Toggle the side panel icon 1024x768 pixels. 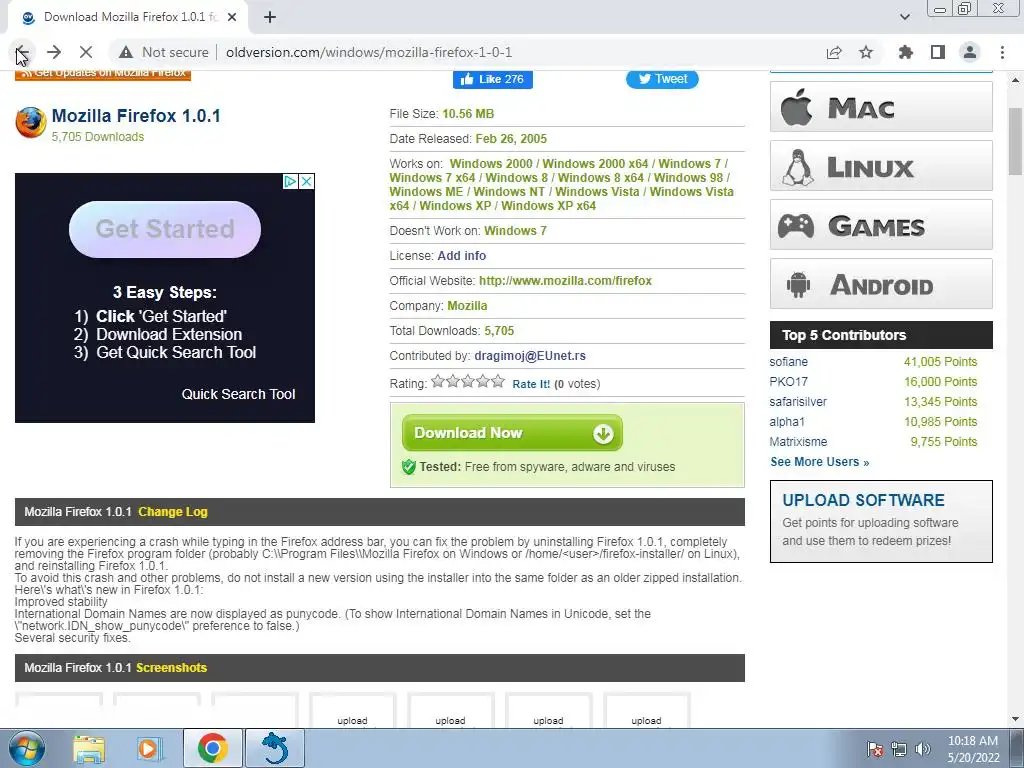938,52
